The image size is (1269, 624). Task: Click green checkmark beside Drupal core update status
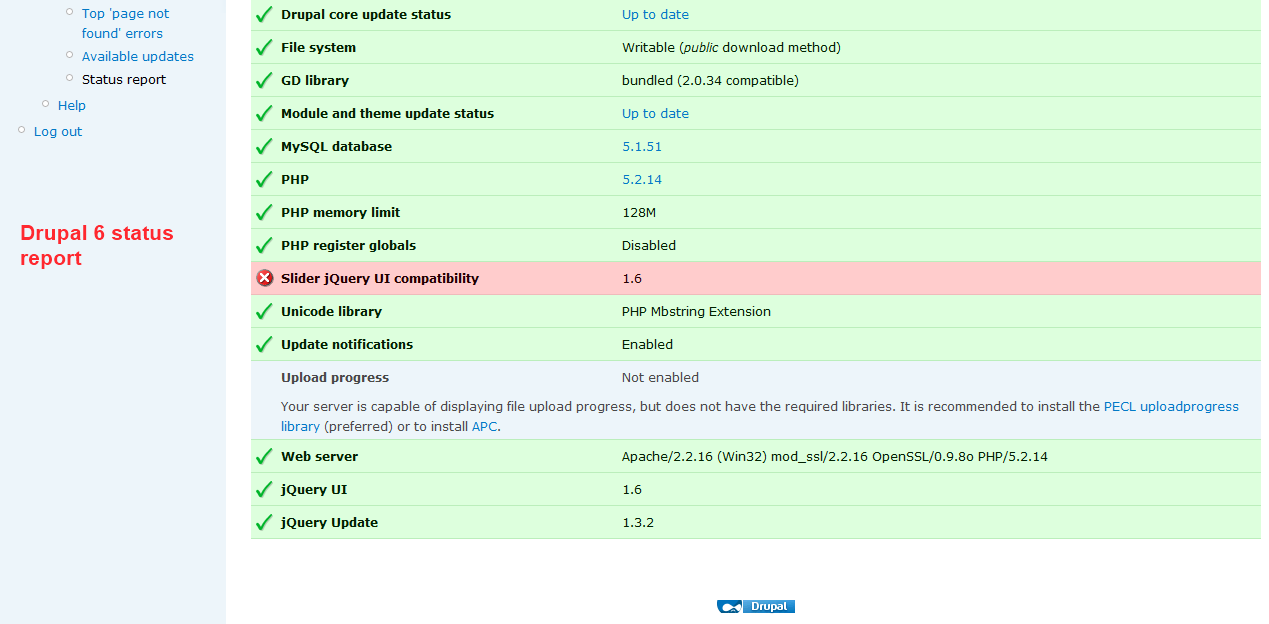(x=264, y=15)
